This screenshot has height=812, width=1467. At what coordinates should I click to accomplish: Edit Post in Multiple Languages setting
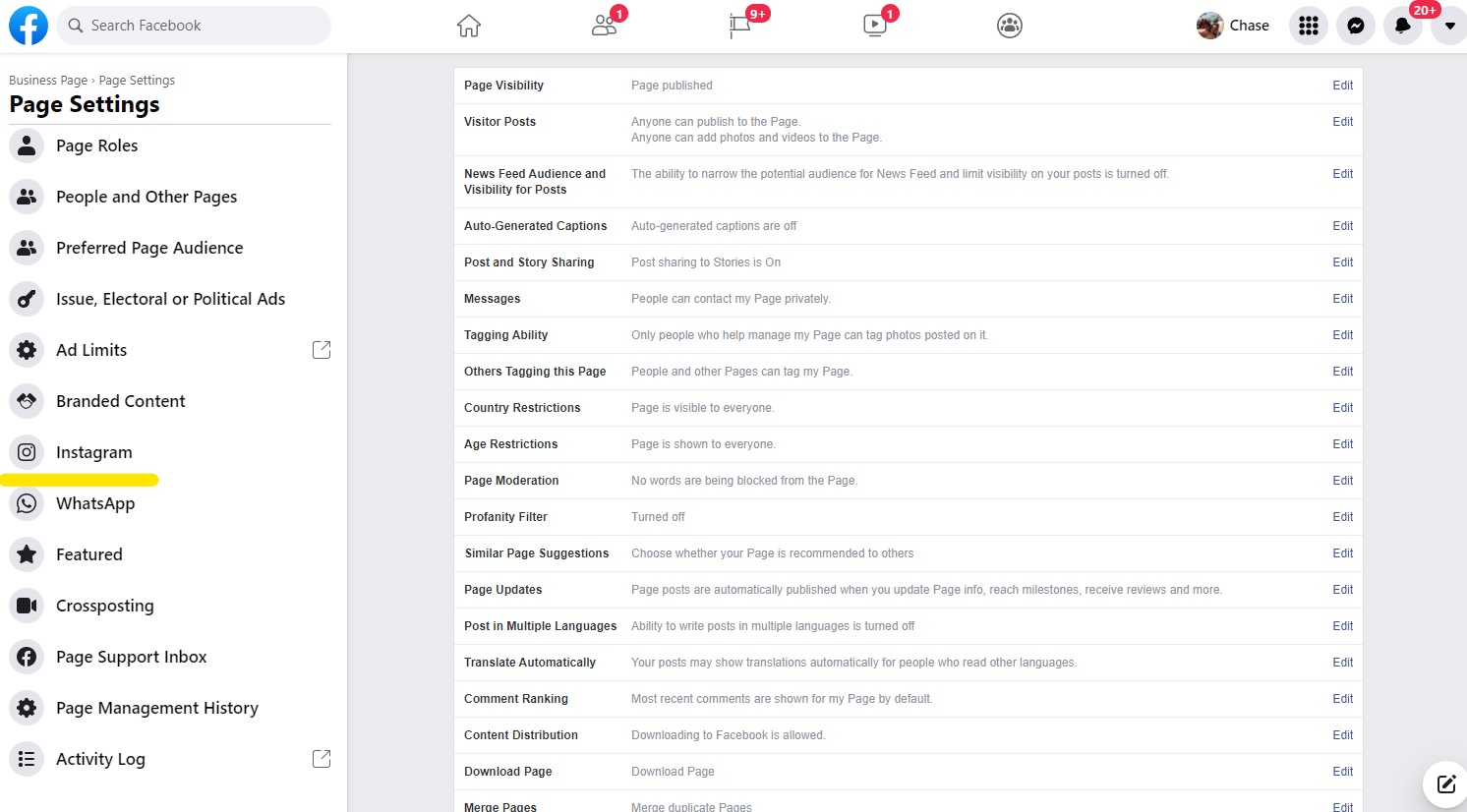(1343, 626)
